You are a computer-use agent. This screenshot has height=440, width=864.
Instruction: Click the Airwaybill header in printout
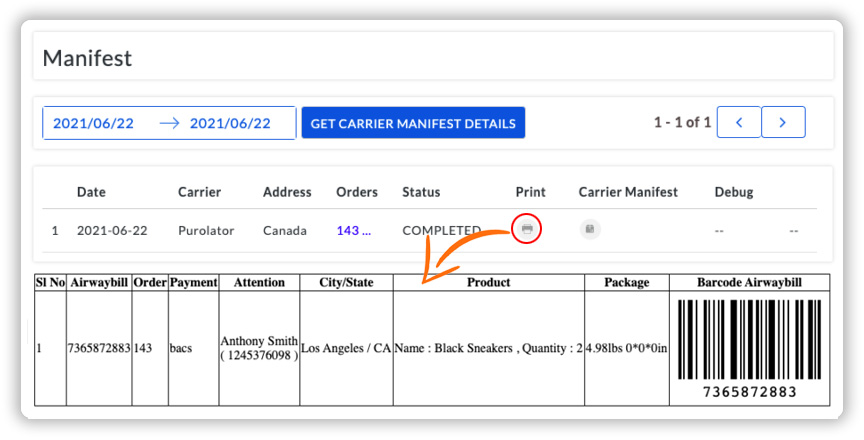(99, 283)
